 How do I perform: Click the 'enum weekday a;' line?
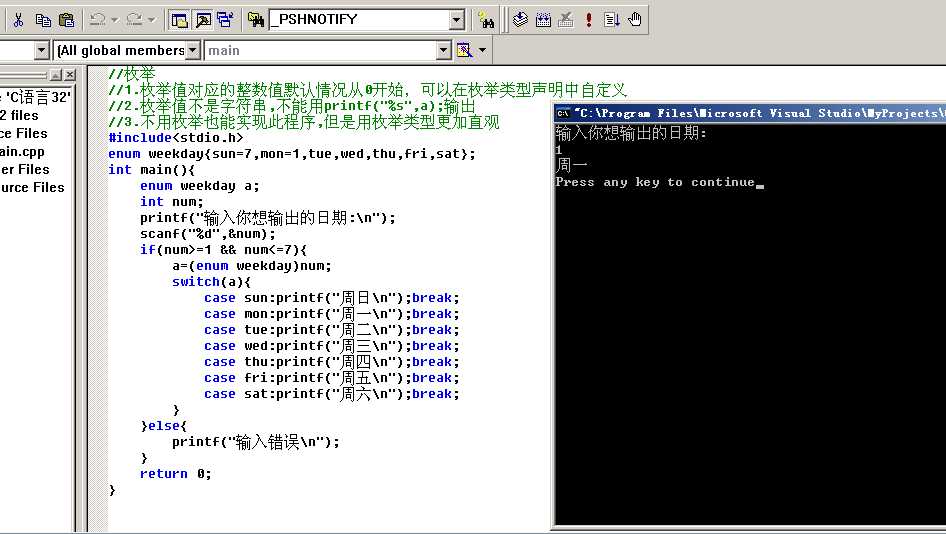pyautogui.click(x=200, y=185)
